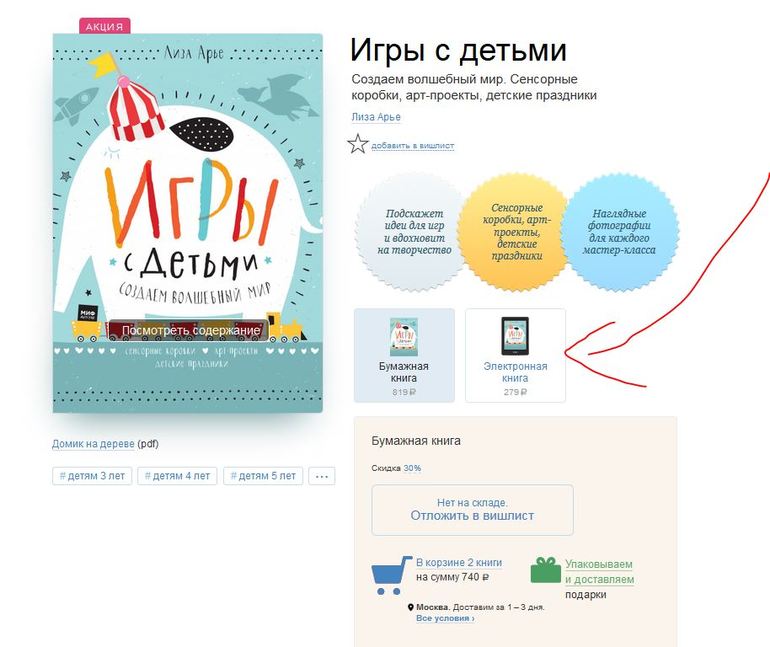The width and height of the screenshot is (770, 647).
Task: Expand more tags with the ellipsis button
Action: pyautogui.click(x=322, y=476)
